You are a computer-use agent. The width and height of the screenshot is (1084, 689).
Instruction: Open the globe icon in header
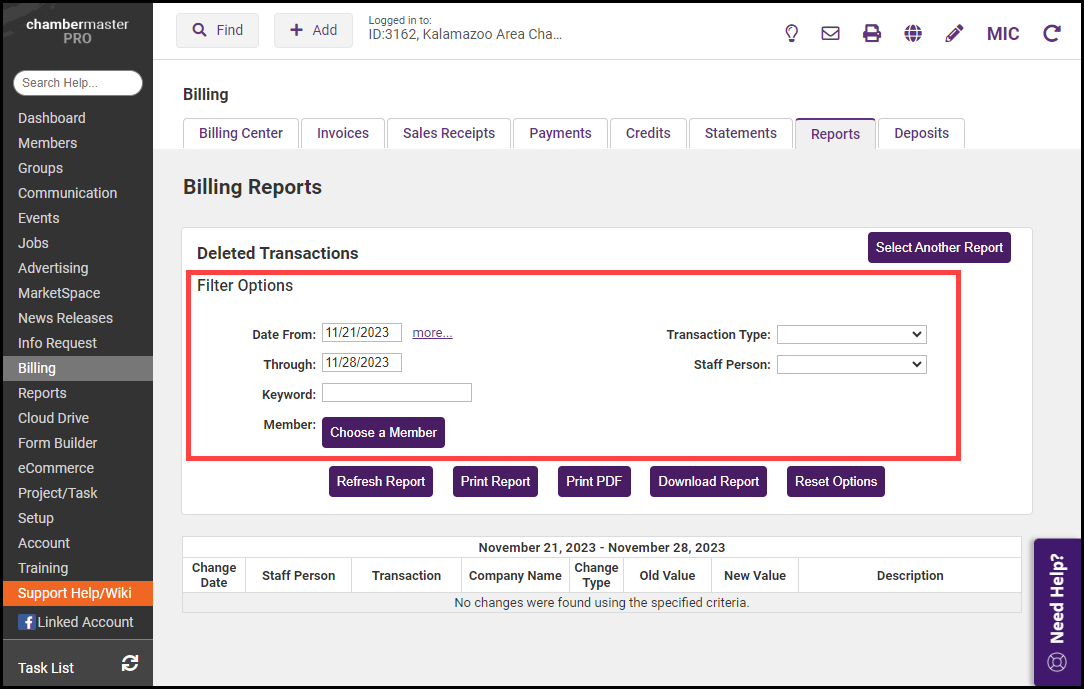[913, 33]
